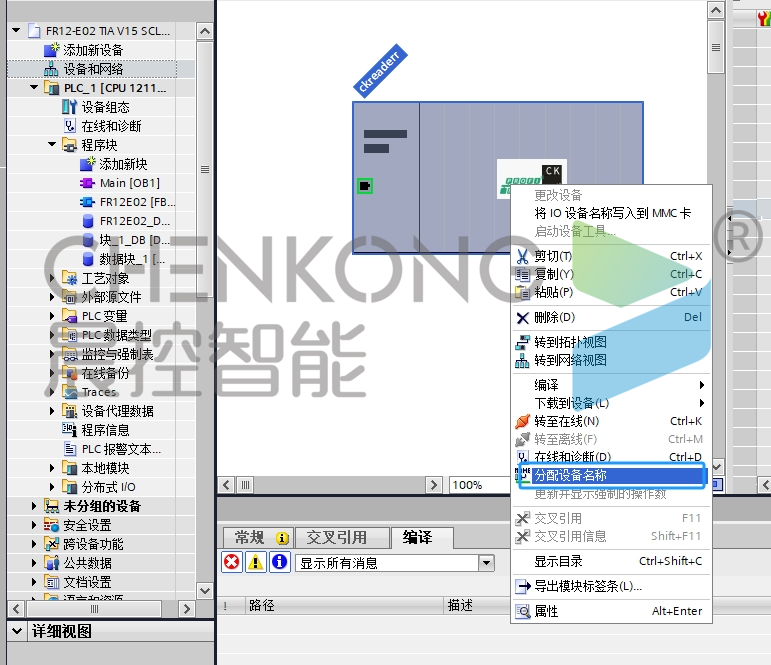Expand the 设备代理数据 folder
Viewport: 771px width, 665px height.
click(52, 411)
